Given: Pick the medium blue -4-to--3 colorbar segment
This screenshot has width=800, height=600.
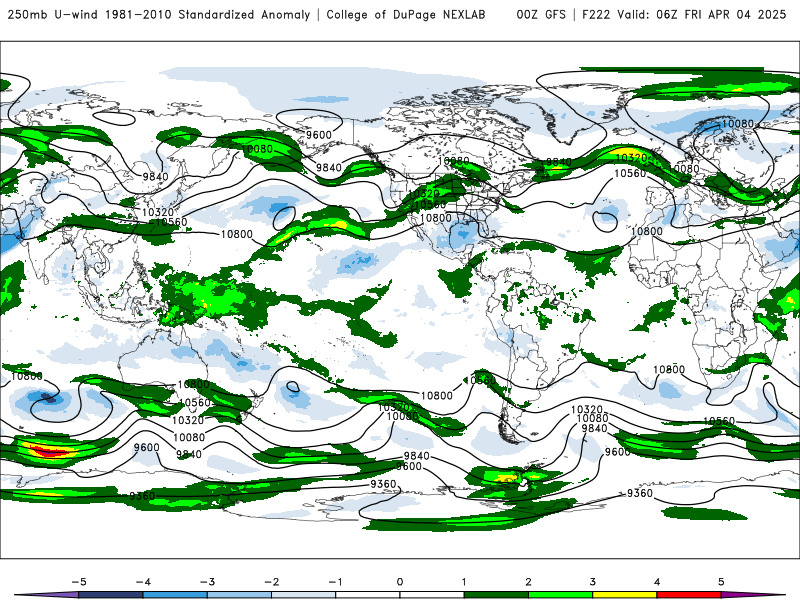Looking at the screenshot, I should pyautogui.click(x=175, y=595).
